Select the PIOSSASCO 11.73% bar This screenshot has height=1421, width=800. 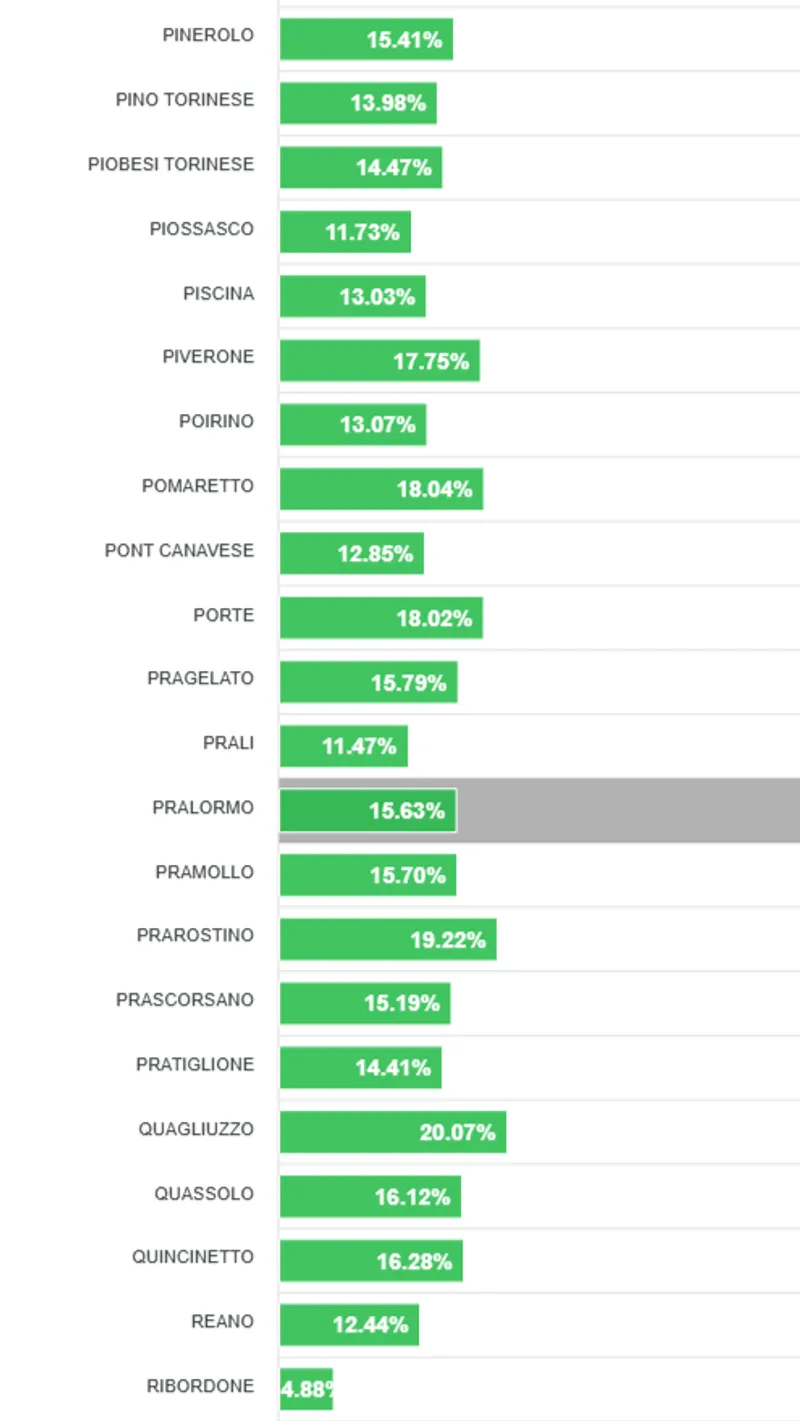pyautogui.click(x=345, y=232)
